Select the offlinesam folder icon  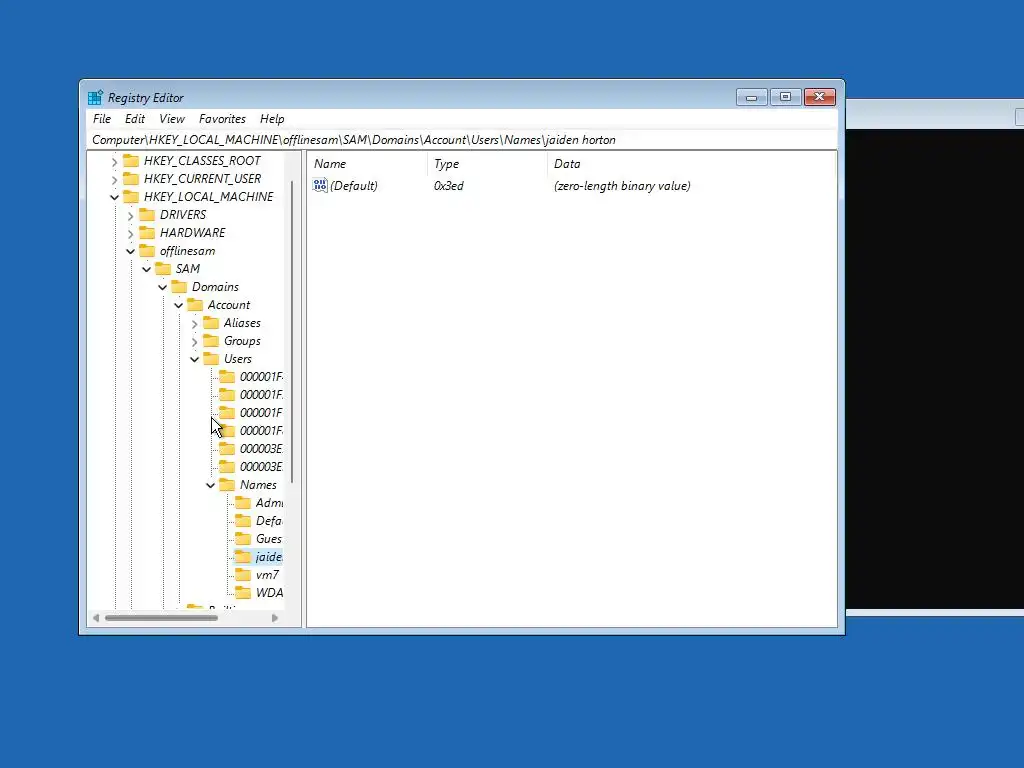click(147, 251)
